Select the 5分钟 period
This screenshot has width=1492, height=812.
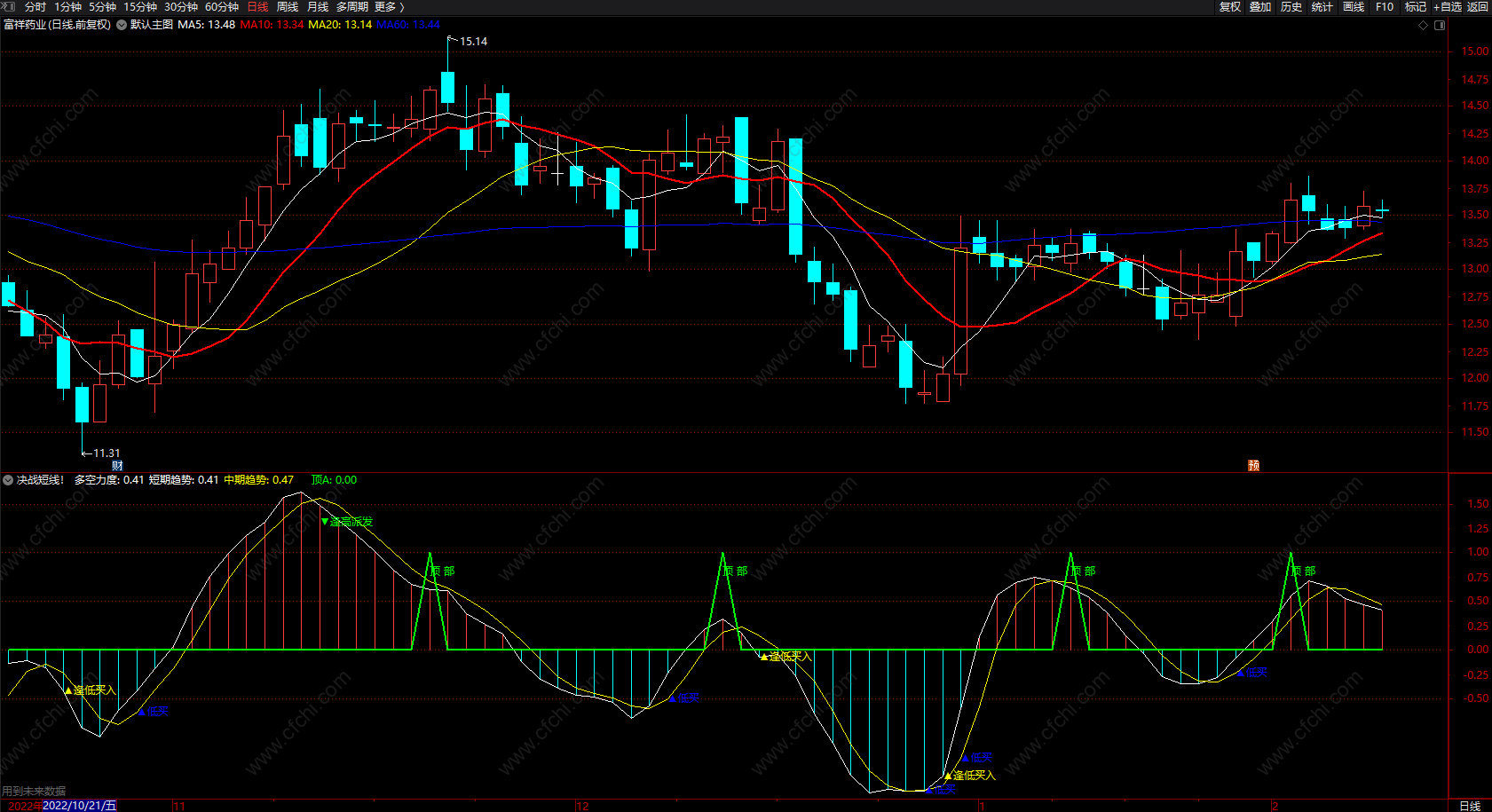[102, 7]
